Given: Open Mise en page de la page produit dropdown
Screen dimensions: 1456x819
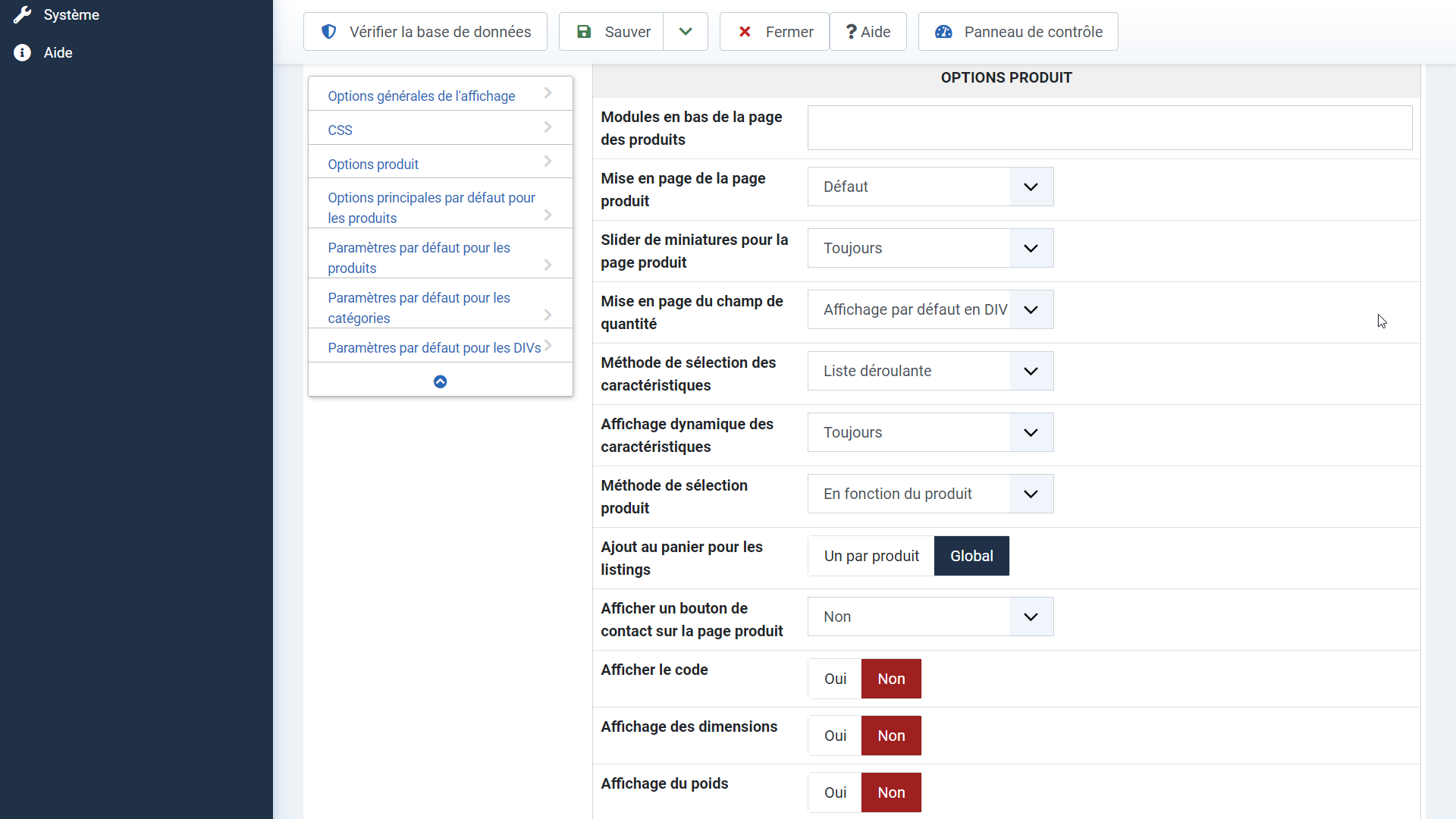Looking at the screenshot, I should [x=930, y=187].
